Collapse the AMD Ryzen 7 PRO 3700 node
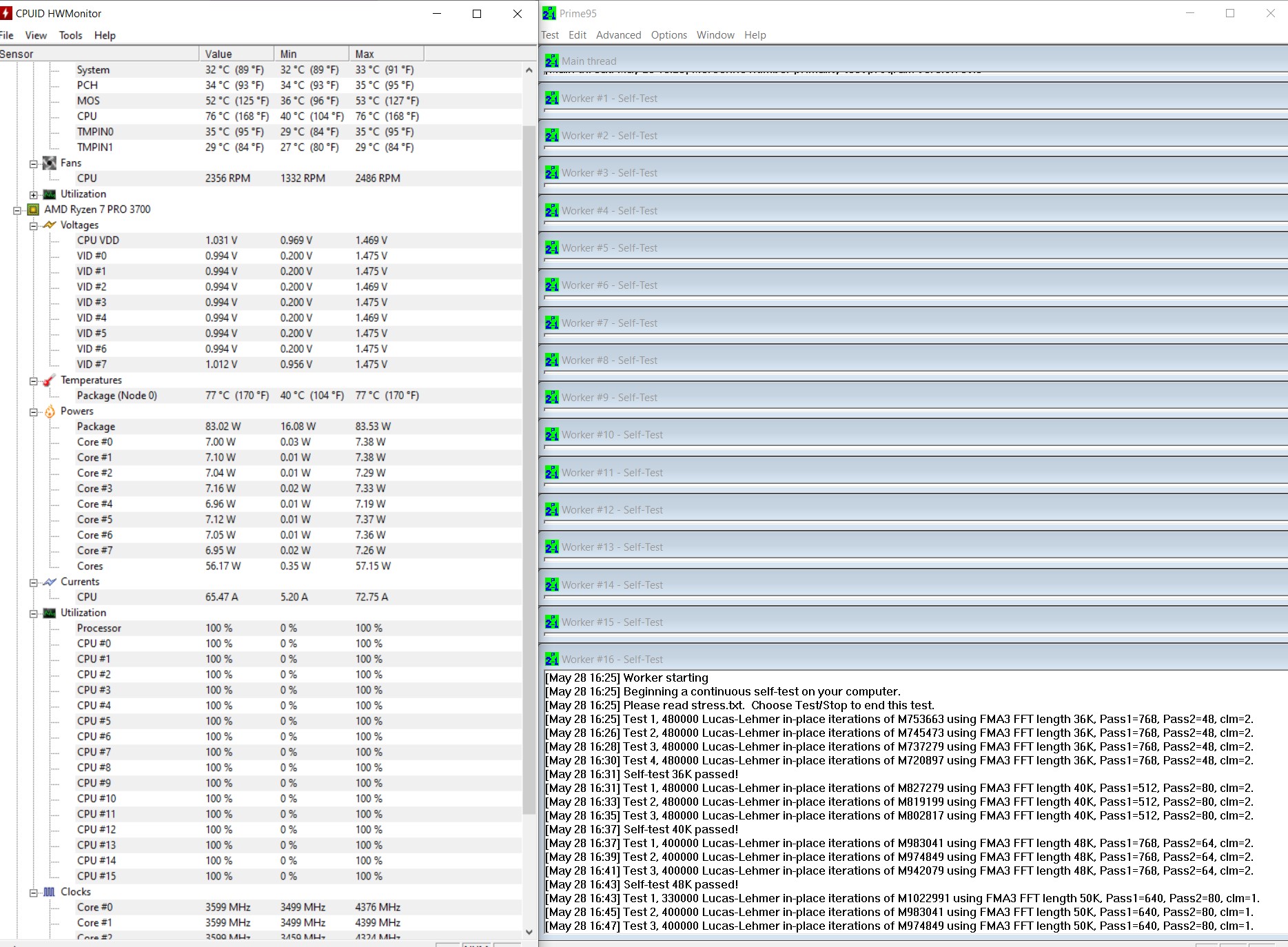The height and width of the screenshot is (947, 1288). click(x=17, y=211)
